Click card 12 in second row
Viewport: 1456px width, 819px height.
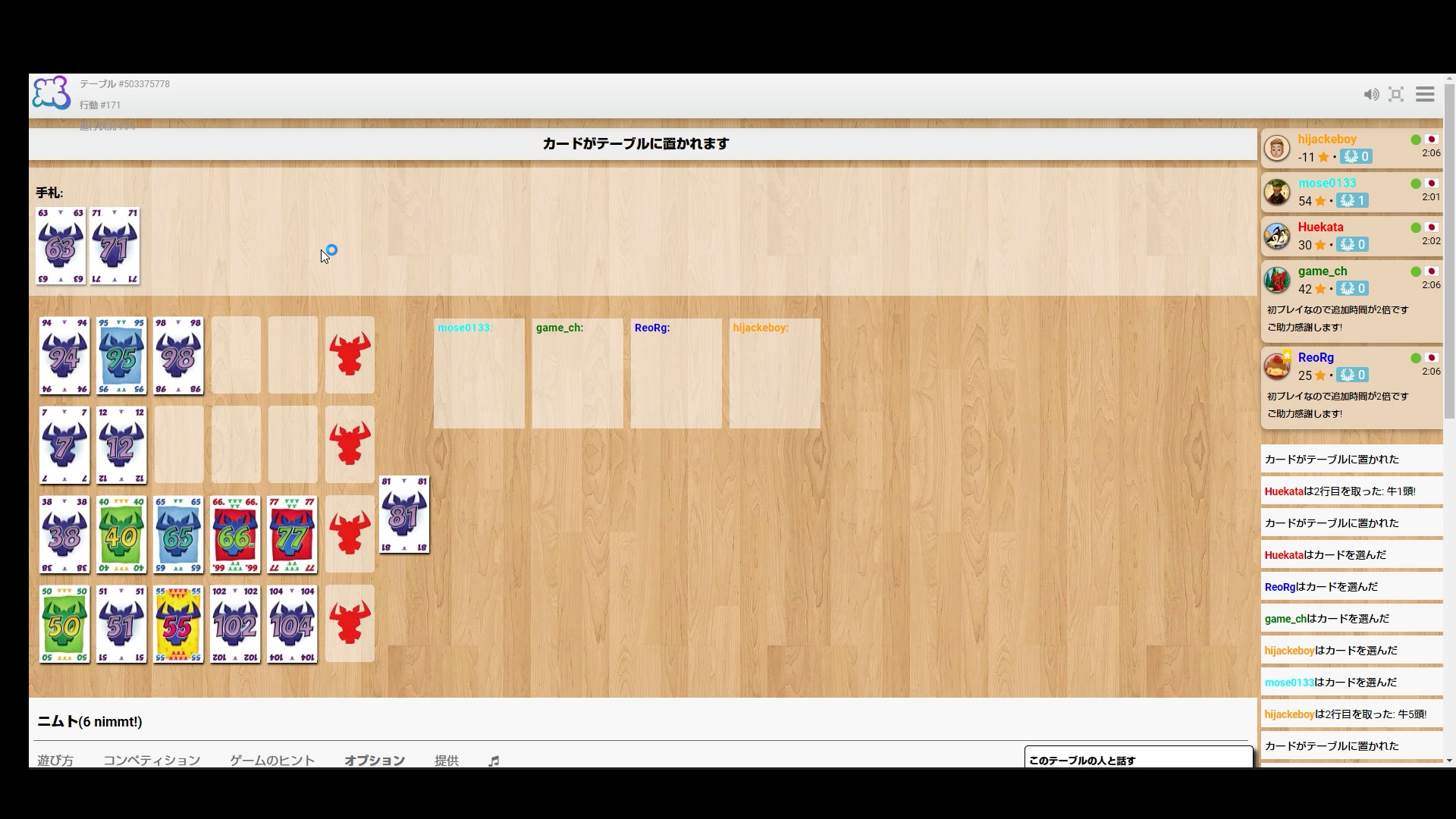pyautogui.click(x=121, y=445)
